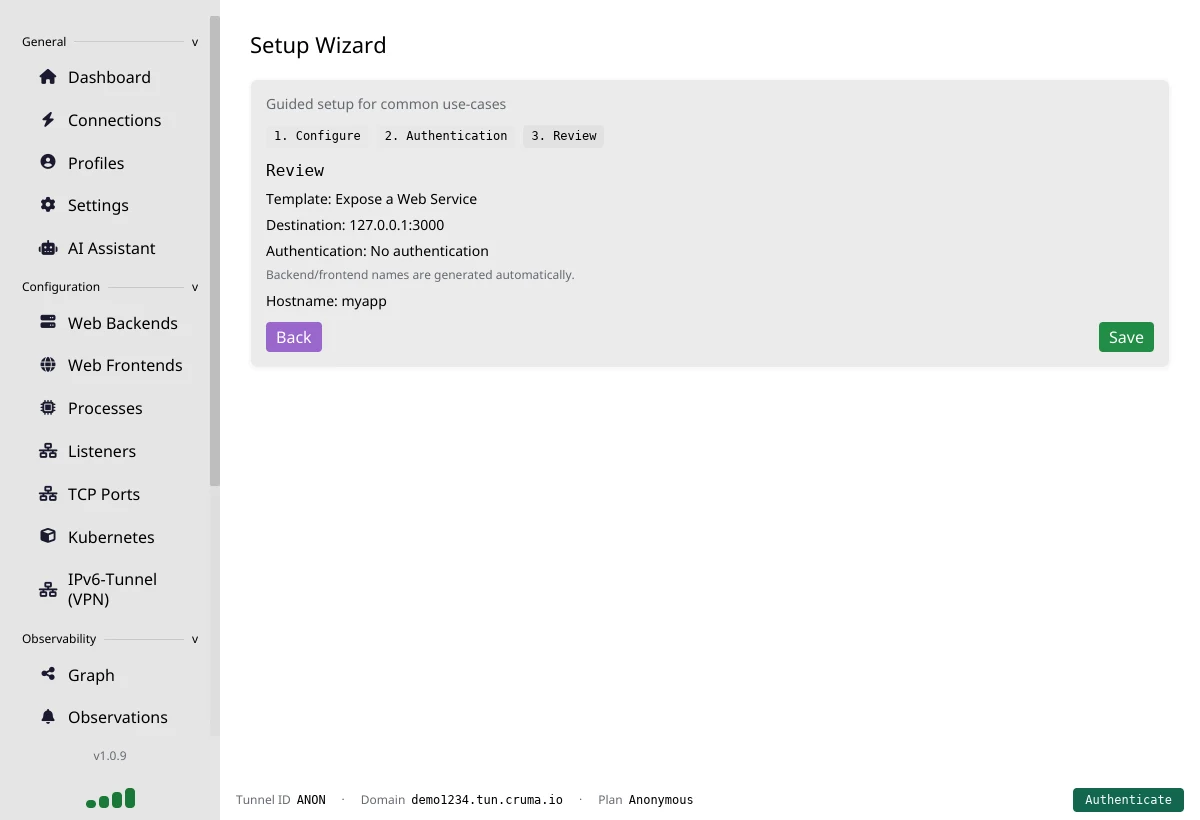The width and height of the screenshot is (1200, 820).
Task: Collapse the Observability section
Action: tap(195, 639)
